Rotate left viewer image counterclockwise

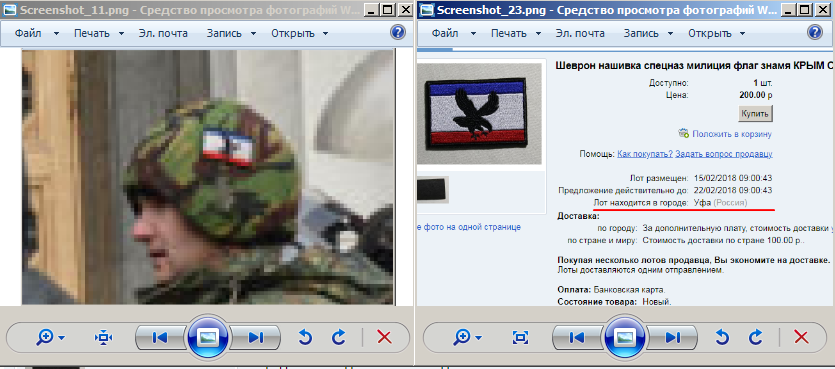coord(305,337)
